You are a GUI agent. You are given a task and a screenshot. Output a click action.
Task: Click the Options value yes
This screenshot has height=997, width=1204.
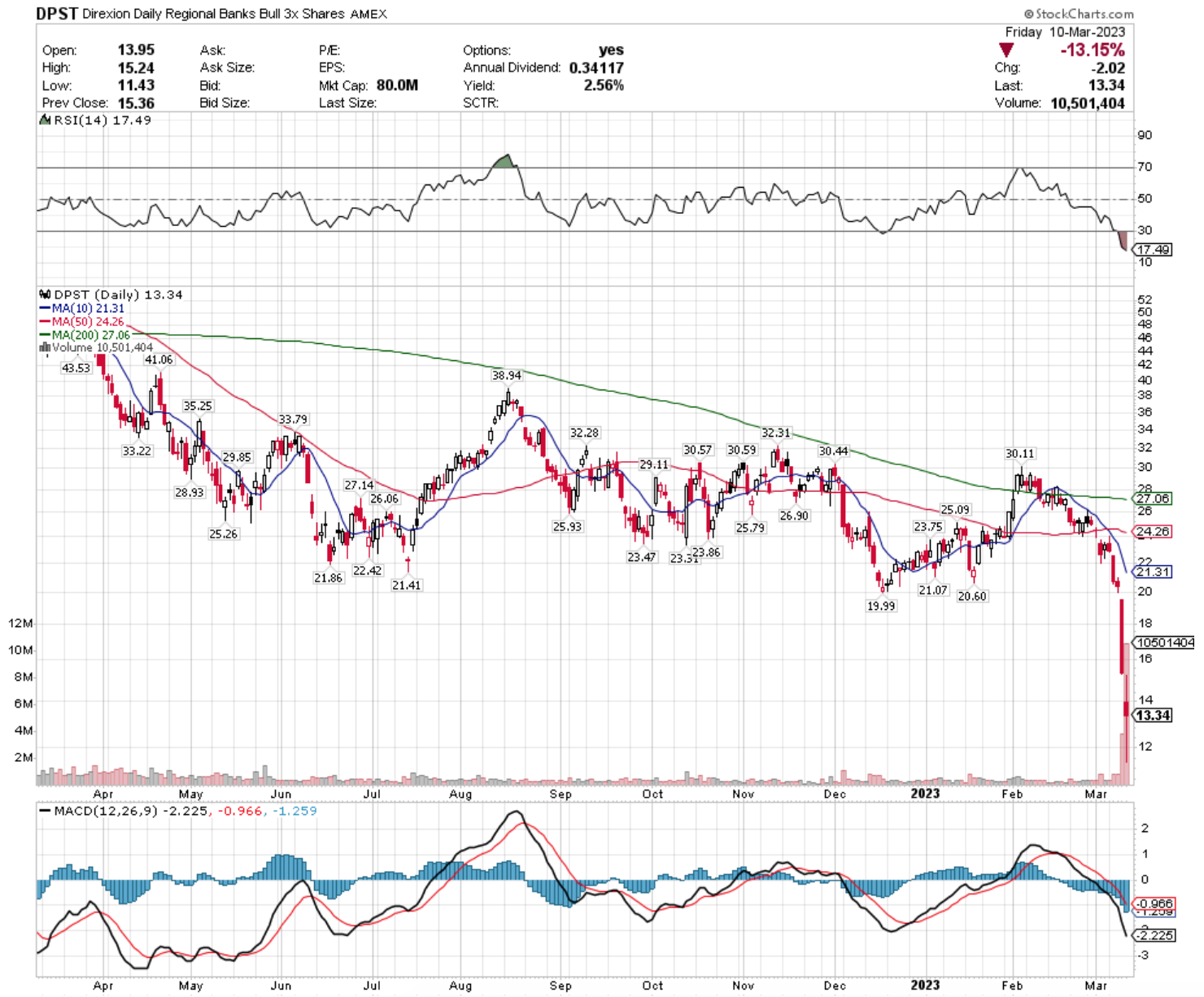(x=611, y=50)
